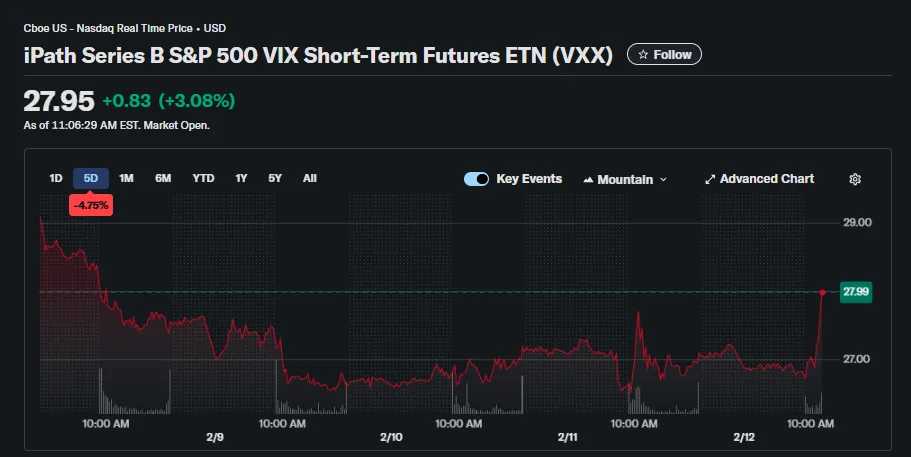Expand the Mountain chart type chevron
This screenshot has height=457, width=911.
(664, 180)
